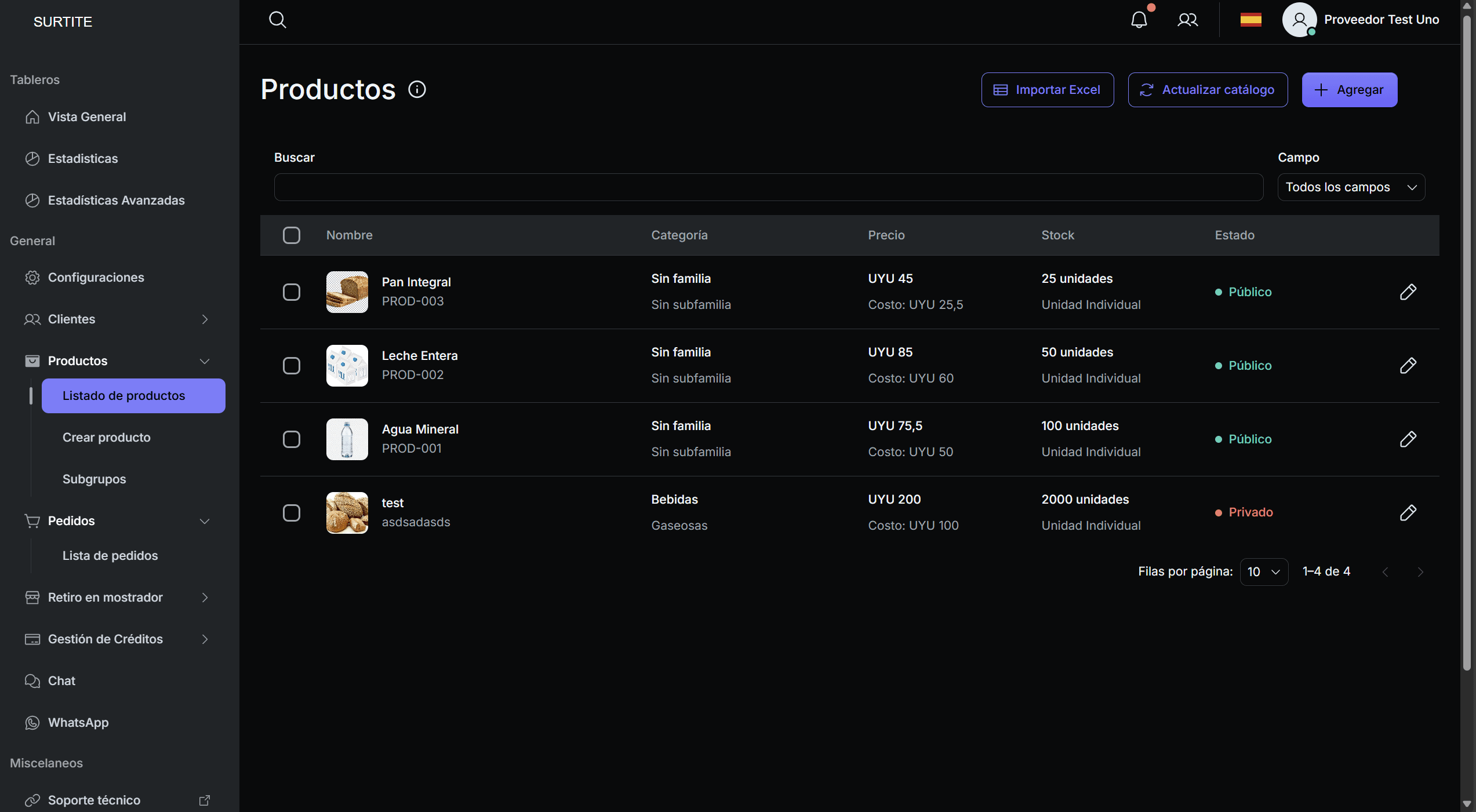Open the notifications bell
This screenshot has height=812, width=1476.
point(1139,20)
